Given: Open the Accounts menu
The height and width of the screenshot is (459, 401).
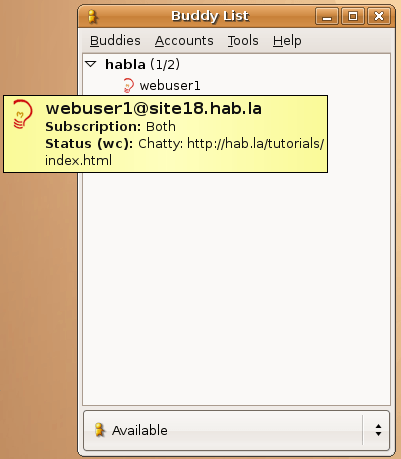Looking at the screenshot, I should 184,41.
